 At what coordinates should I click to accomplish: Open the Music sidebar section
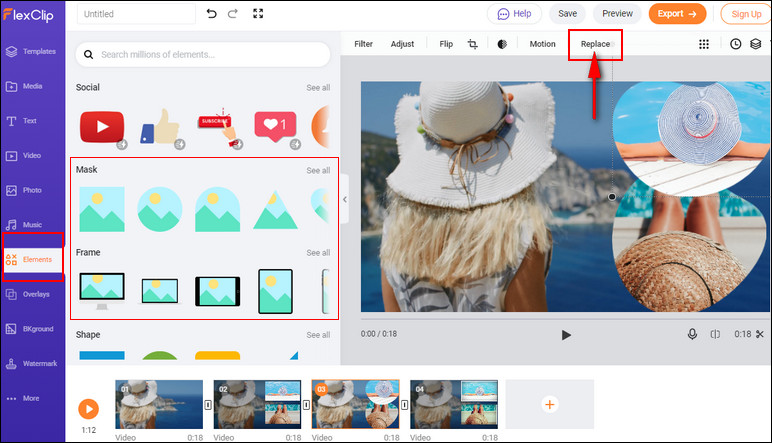pyautogui.click(x=24, y=225)
